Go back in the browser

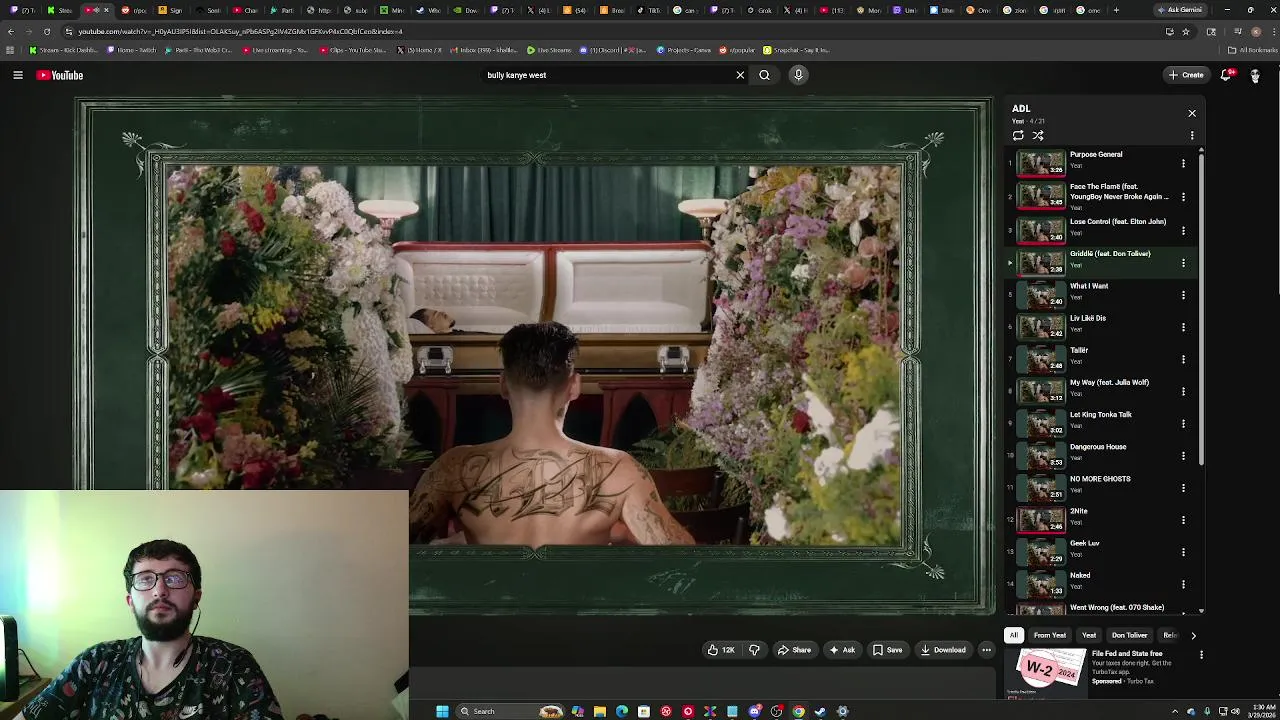[x=10, y=31]
